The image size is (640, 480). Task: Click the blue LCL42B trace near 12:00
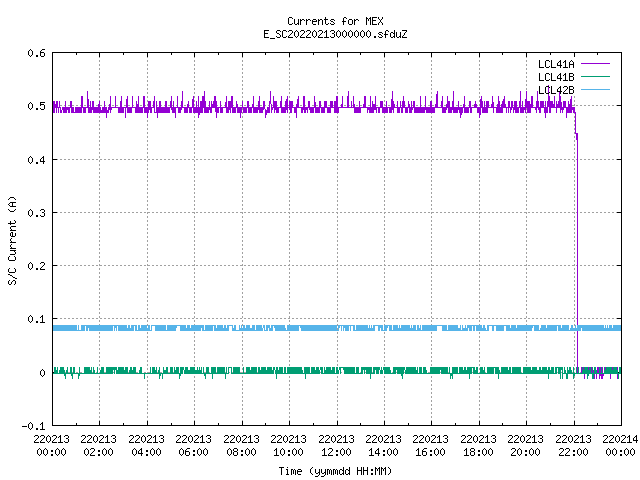[337, 328]
